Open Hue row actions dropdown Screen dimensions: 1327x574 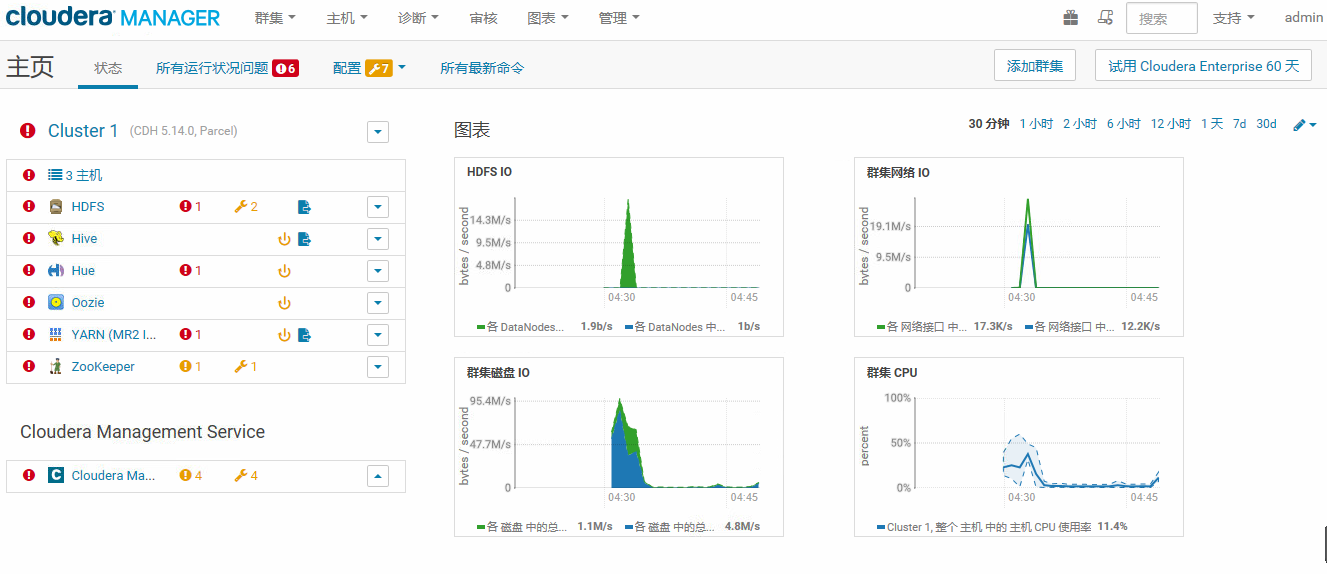(377, 271)
